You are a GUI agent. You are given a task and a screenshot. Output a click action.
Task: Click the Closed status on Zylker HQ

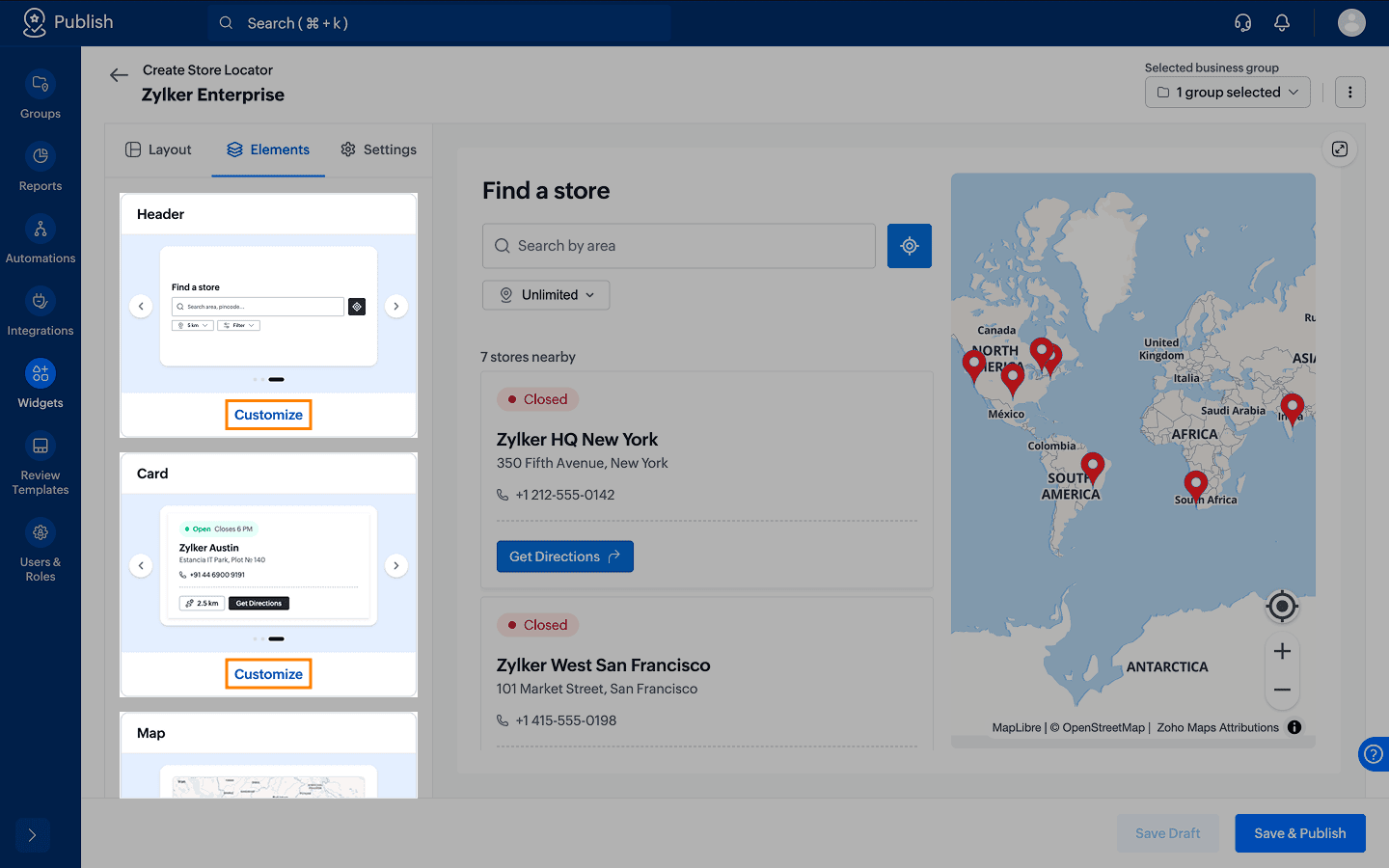(x=537, y=399)
